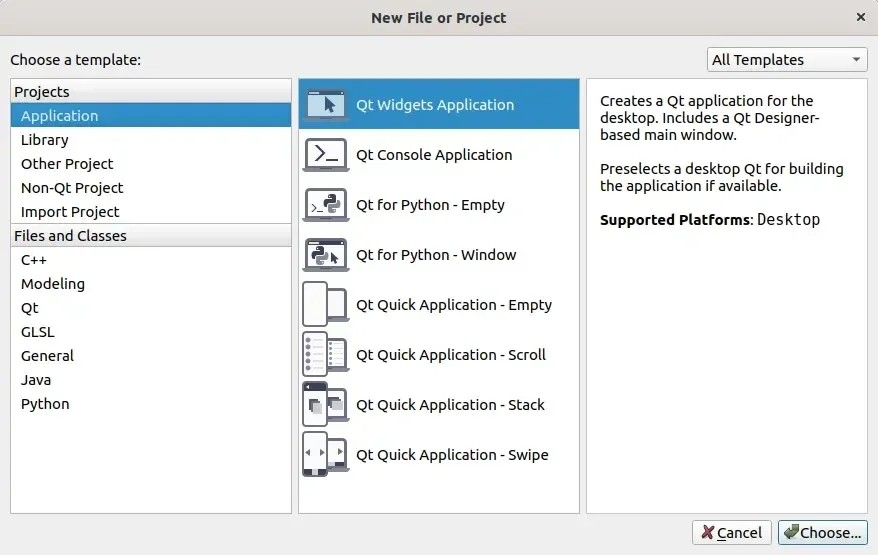Select the Qt Quick Application - Swipe icon

coord(326,454)
